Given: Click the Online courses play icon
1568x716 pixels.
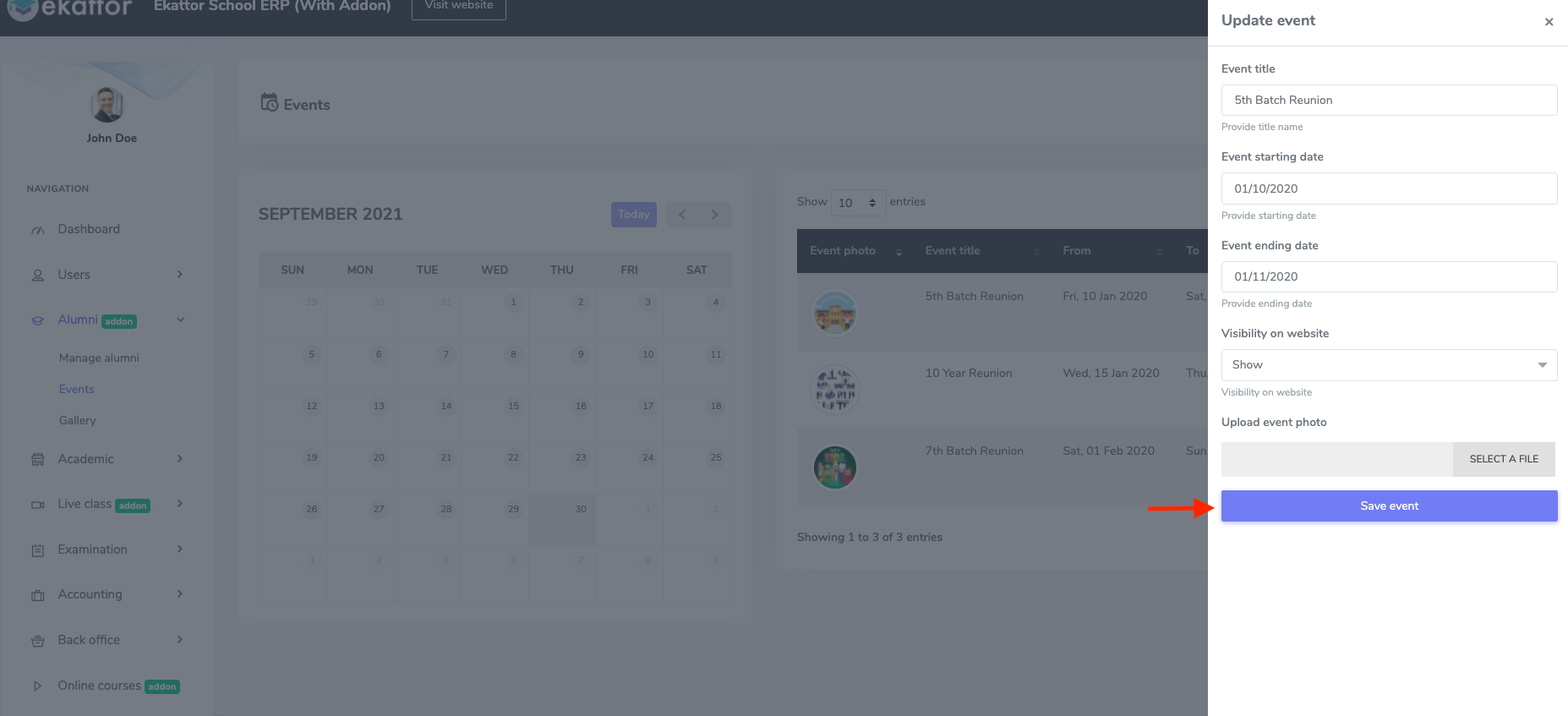Looking at the screenshot, I should (38, 686).
